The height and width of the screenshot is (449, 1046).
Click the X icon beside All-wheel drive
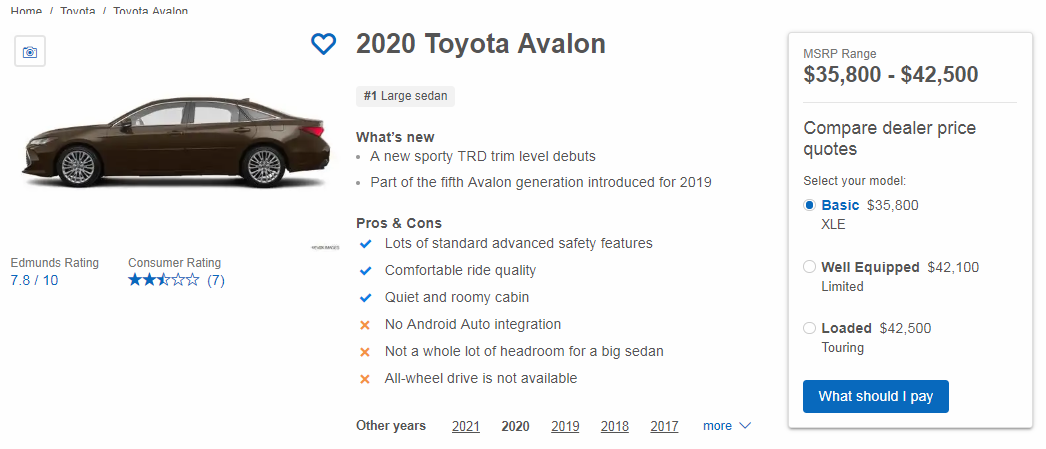coord(365,379)
